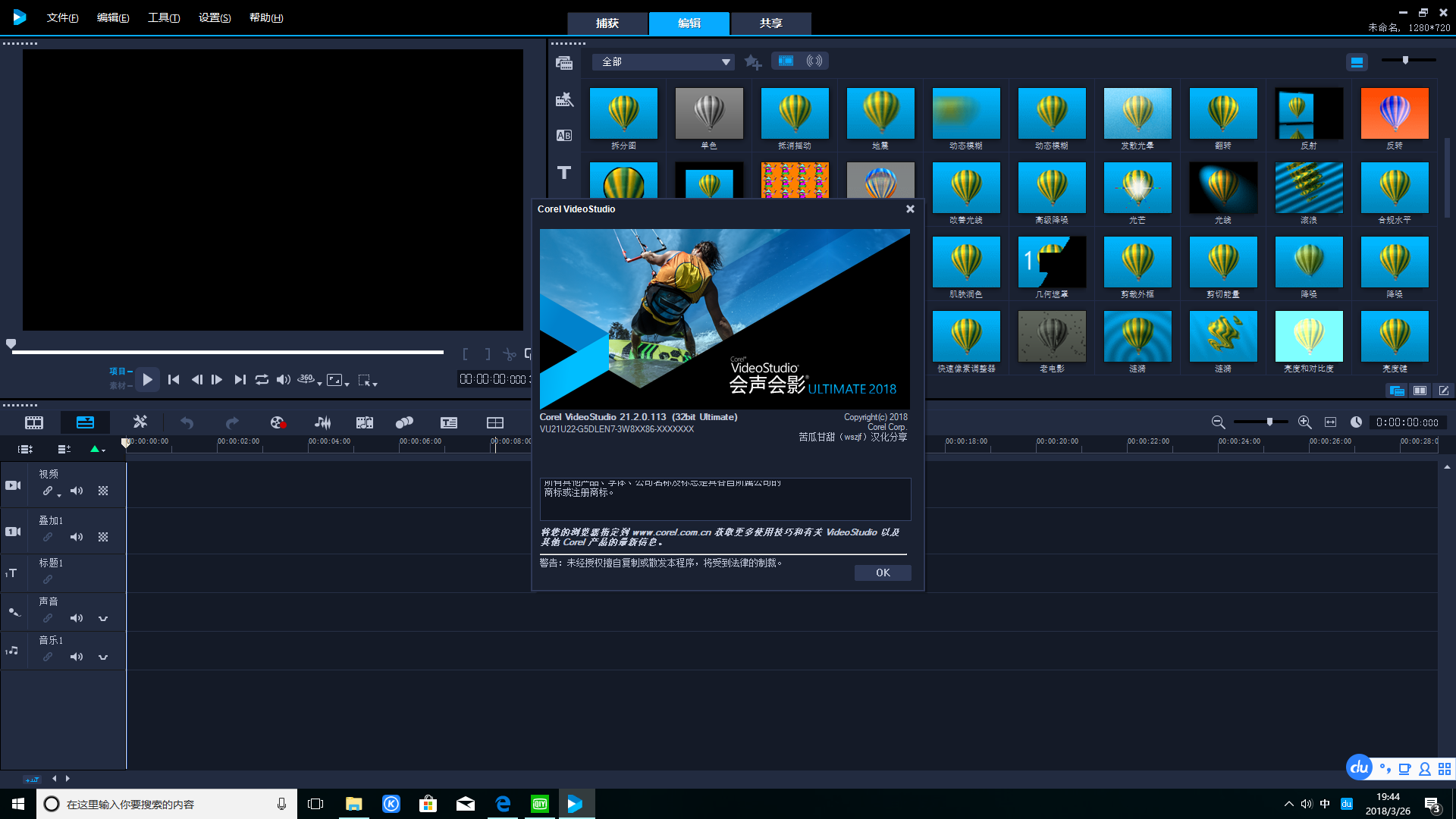The height and width of the screenshot is (819, 1456).
Task: Toggle transparency on 叠加1 track
Action: click(x=103, y=537)
